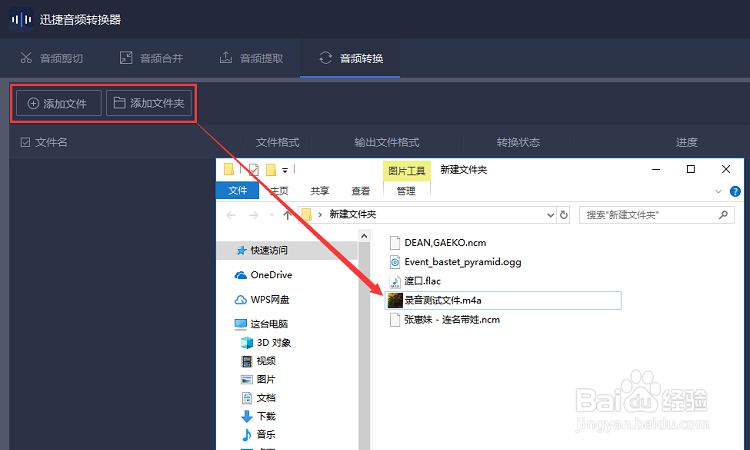The height and width of the screenshot is (450, 750).
Task: Switch to the 音频合并 tab
Action: click(x=151, y=58)
